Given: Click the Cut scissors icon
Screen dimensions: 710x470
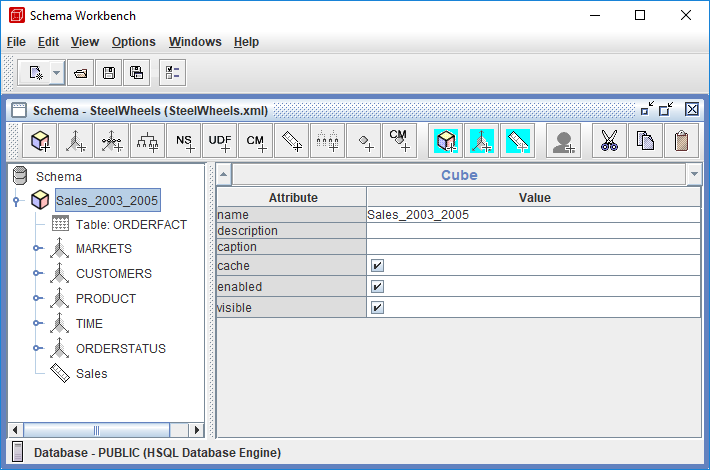Looking at the screenshot, I should pos(609,141).
